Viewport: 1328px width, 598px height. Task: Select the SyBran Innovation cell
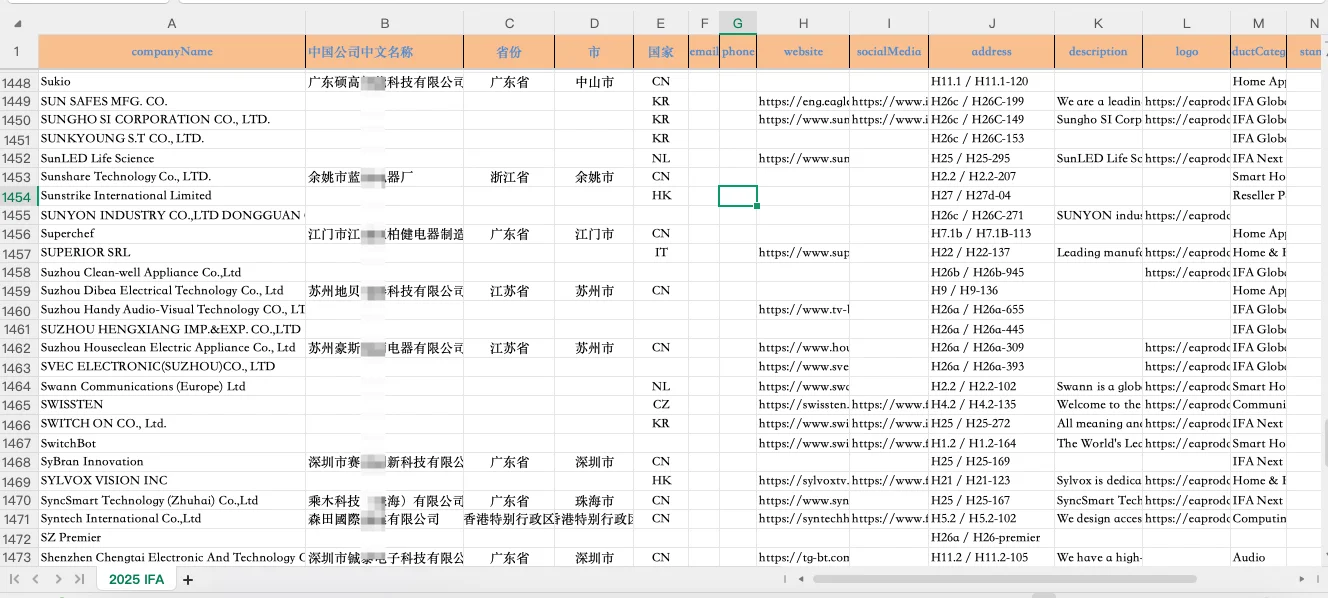[x=172, y=462]
